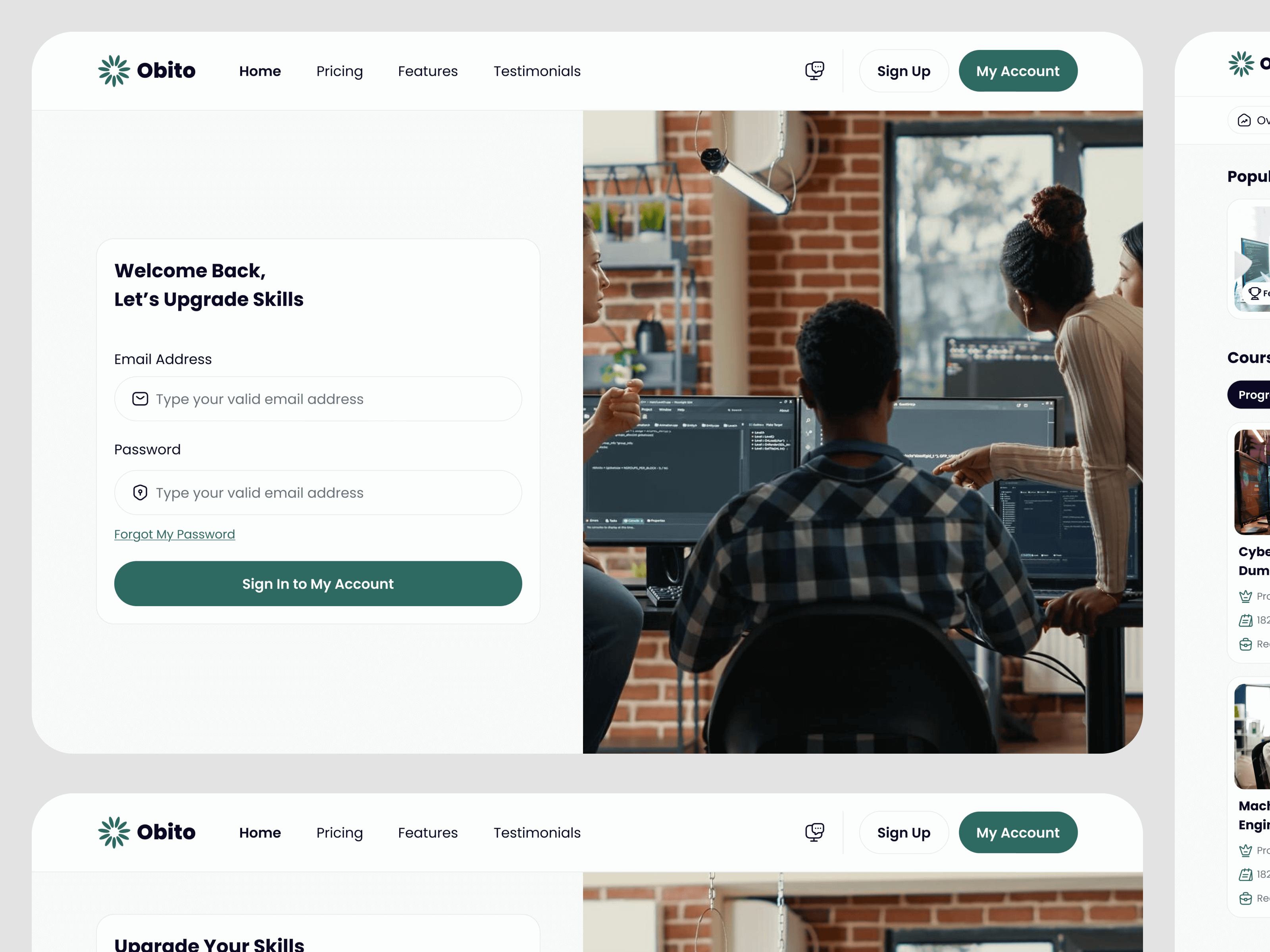This screenshot has height=952, width=1270.
Task: Click Sign In to My Account button
Action: click(318, 583)
